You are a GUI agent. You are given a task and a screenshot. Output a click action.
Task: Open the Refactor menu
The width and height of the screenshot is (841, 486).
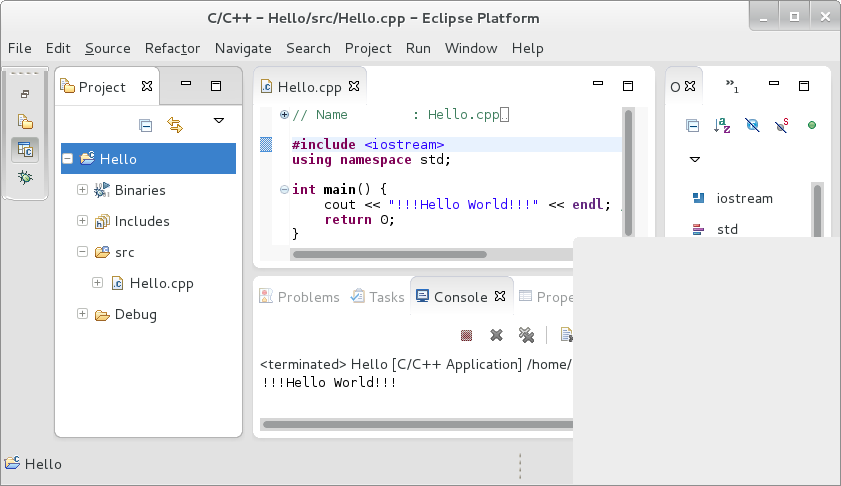[x=172, y=48]
